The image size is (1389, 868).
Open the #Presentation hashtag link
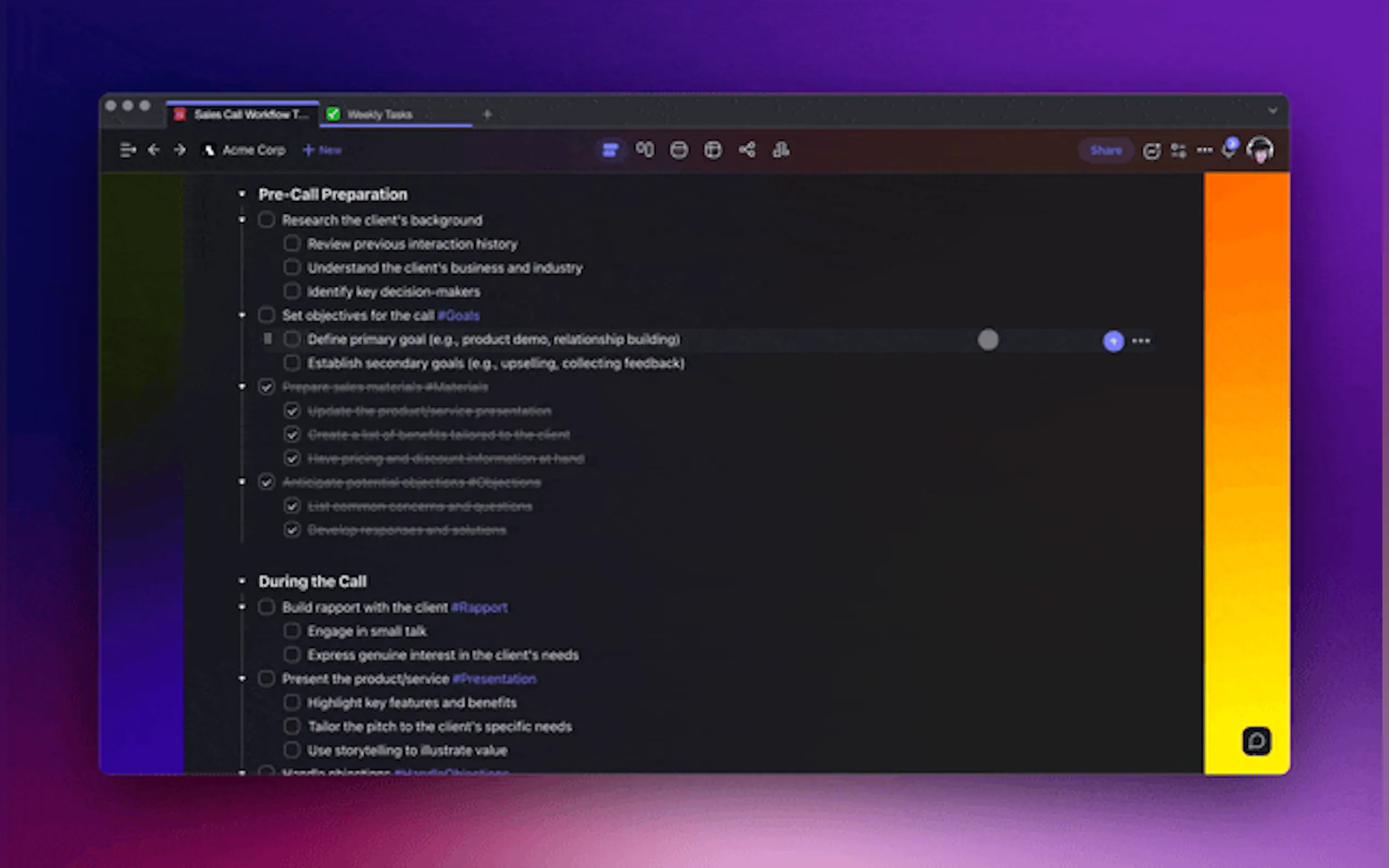click(x=494, y=679)
